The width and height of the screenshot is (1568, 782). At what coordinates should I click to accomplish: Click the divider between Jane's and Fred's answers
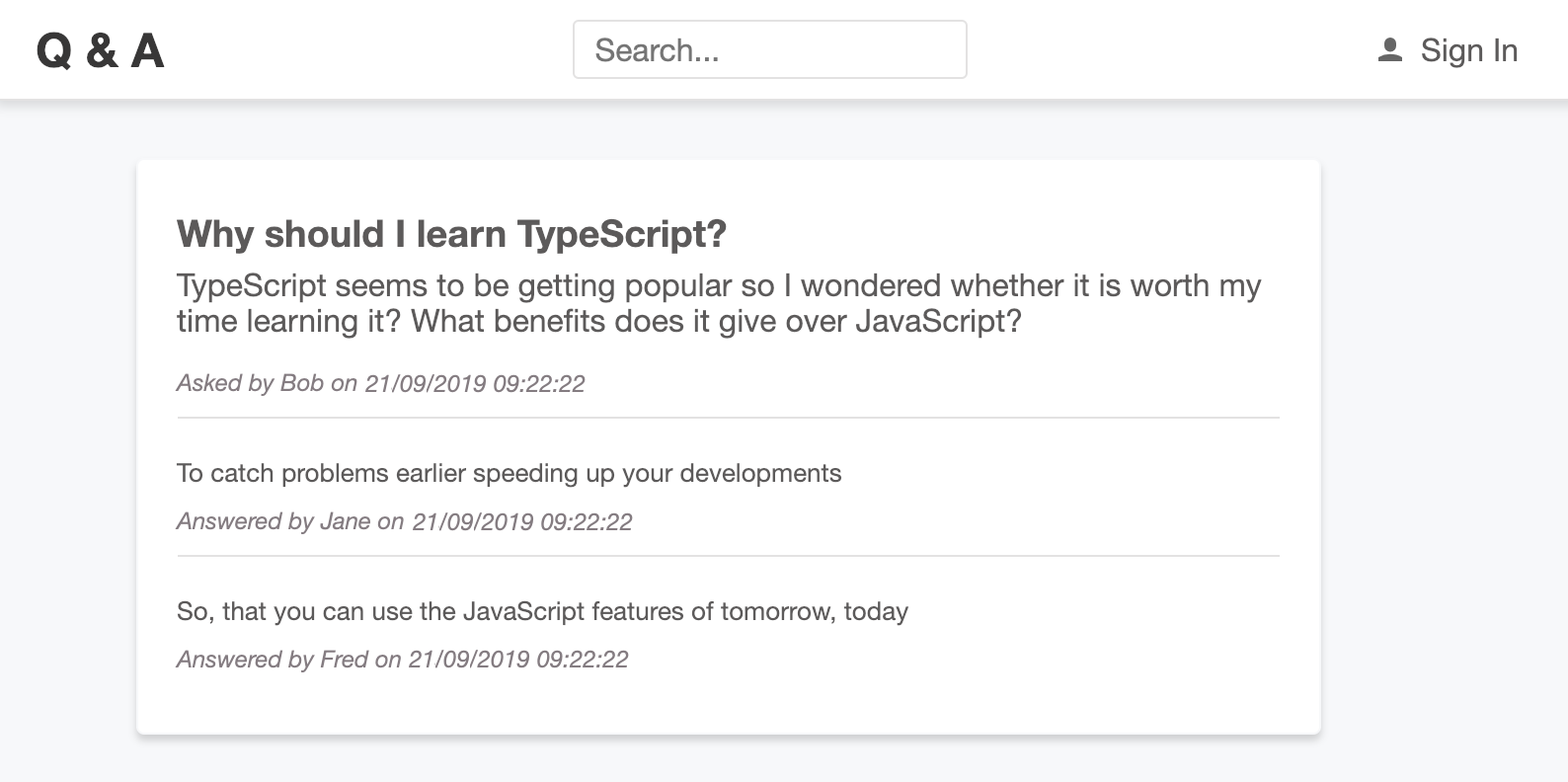pyautogui.click(x=728, y=556)
